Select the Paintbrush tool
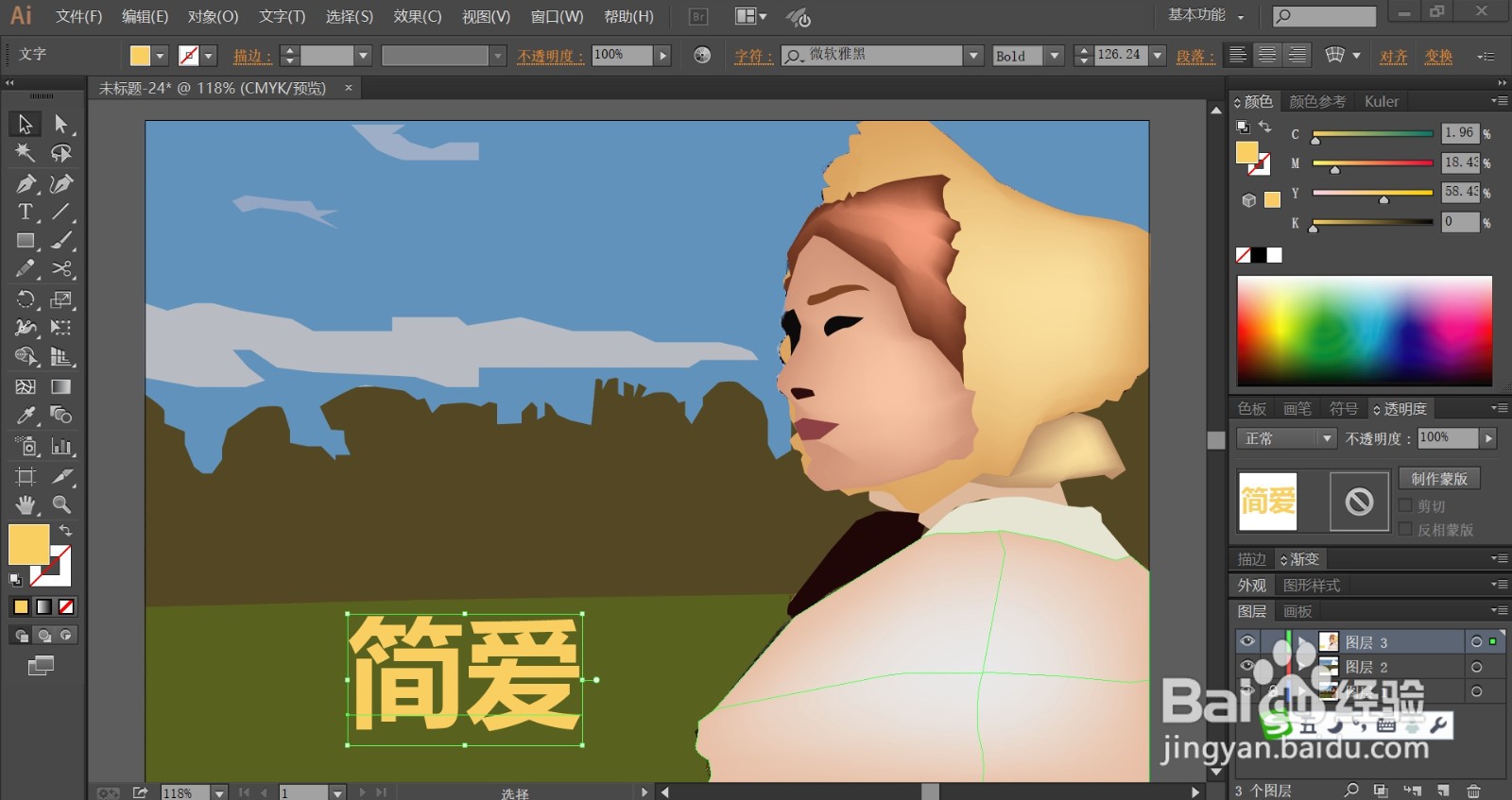Viewport: 1512px width, 800px height. point(61,241)
